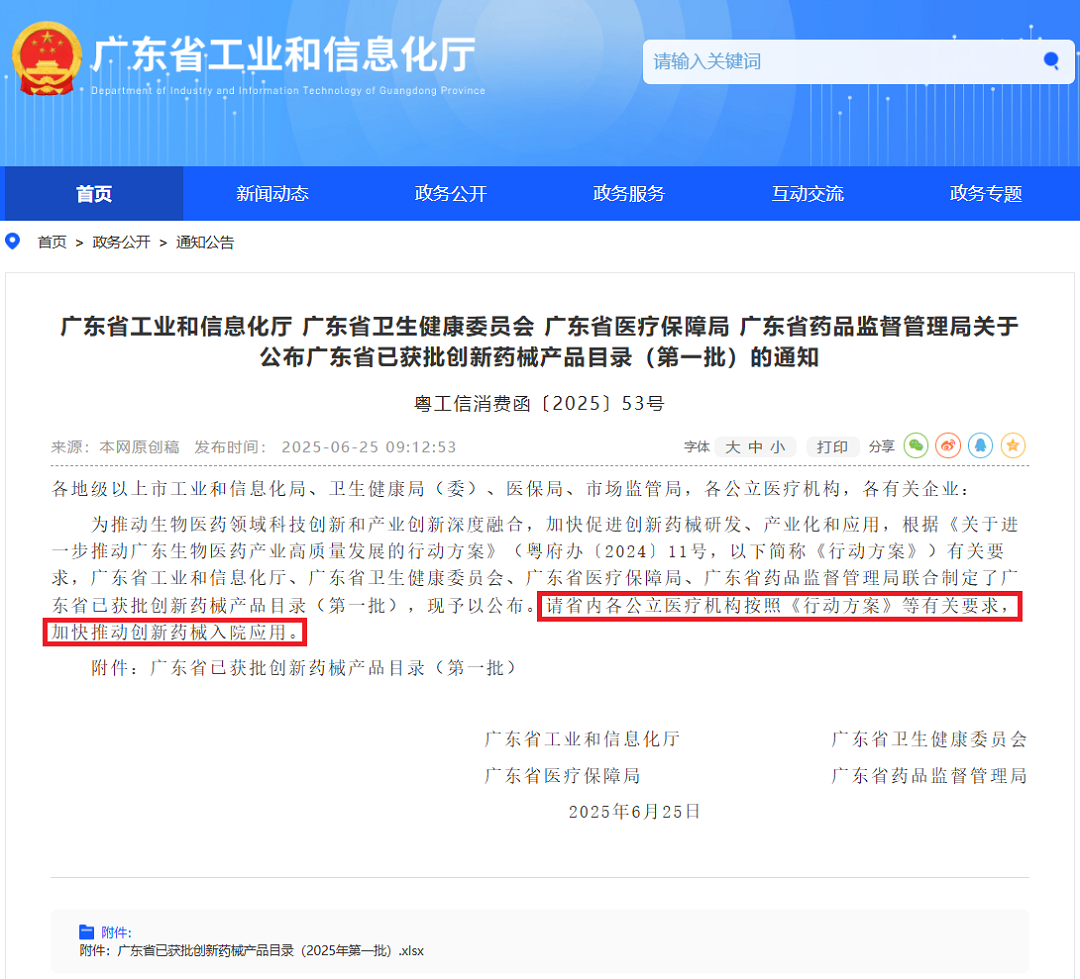Share to Qzone via star icon
Image resolution: width=1080 pixels, height=979 pixels.
[1012, 446]
